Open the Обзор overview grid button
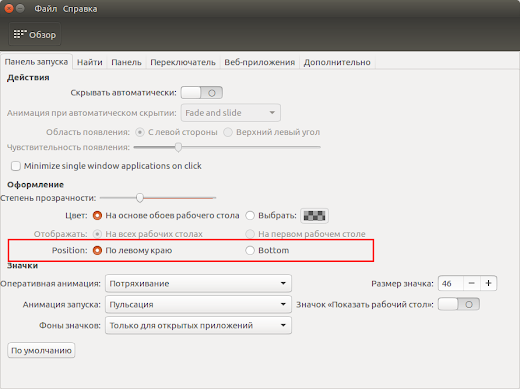The height and width of the screenshot is (389, 520). tap(35, 34)
